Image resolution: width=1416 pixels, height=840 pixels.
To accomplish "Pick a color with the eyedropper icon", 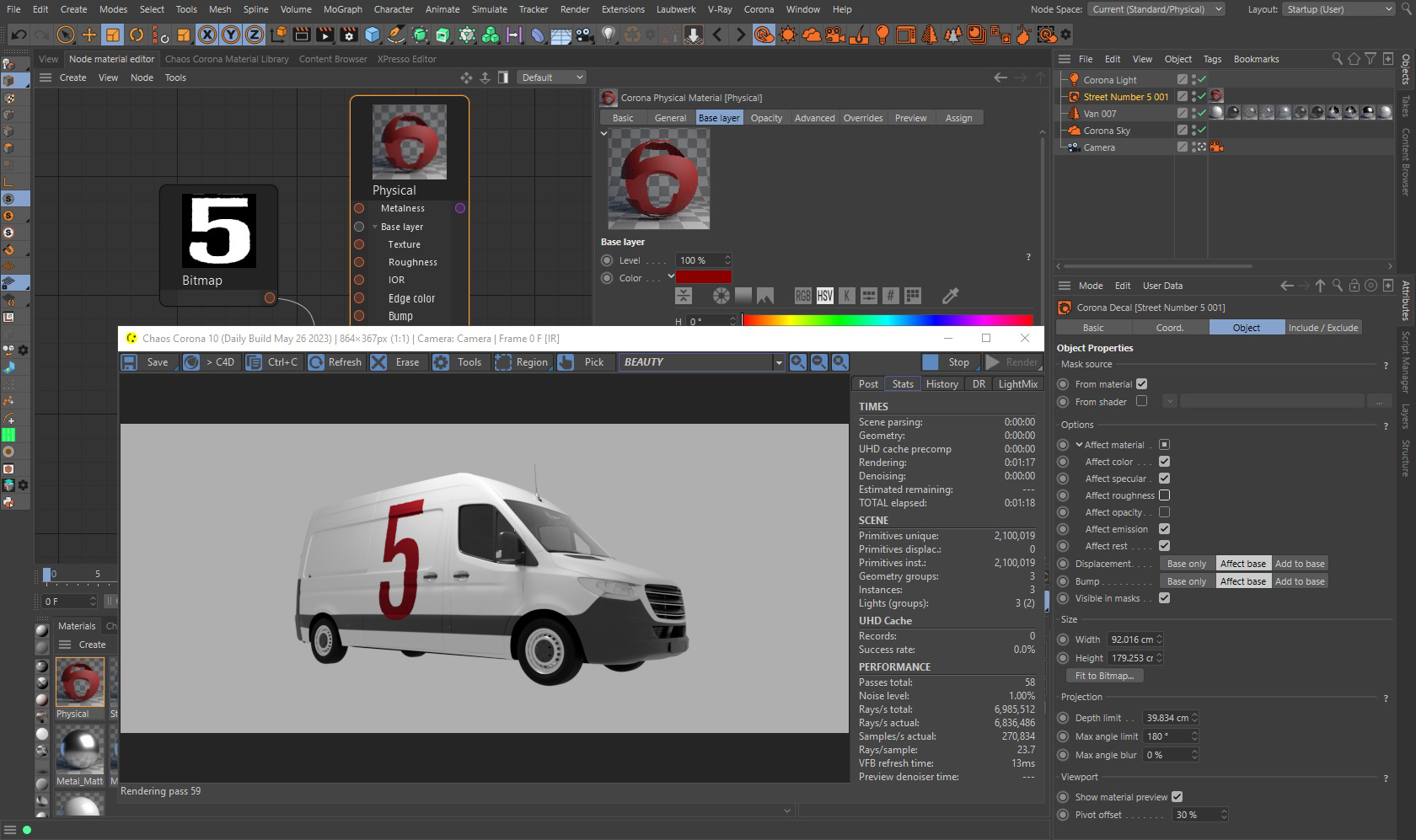I will 950,296.
